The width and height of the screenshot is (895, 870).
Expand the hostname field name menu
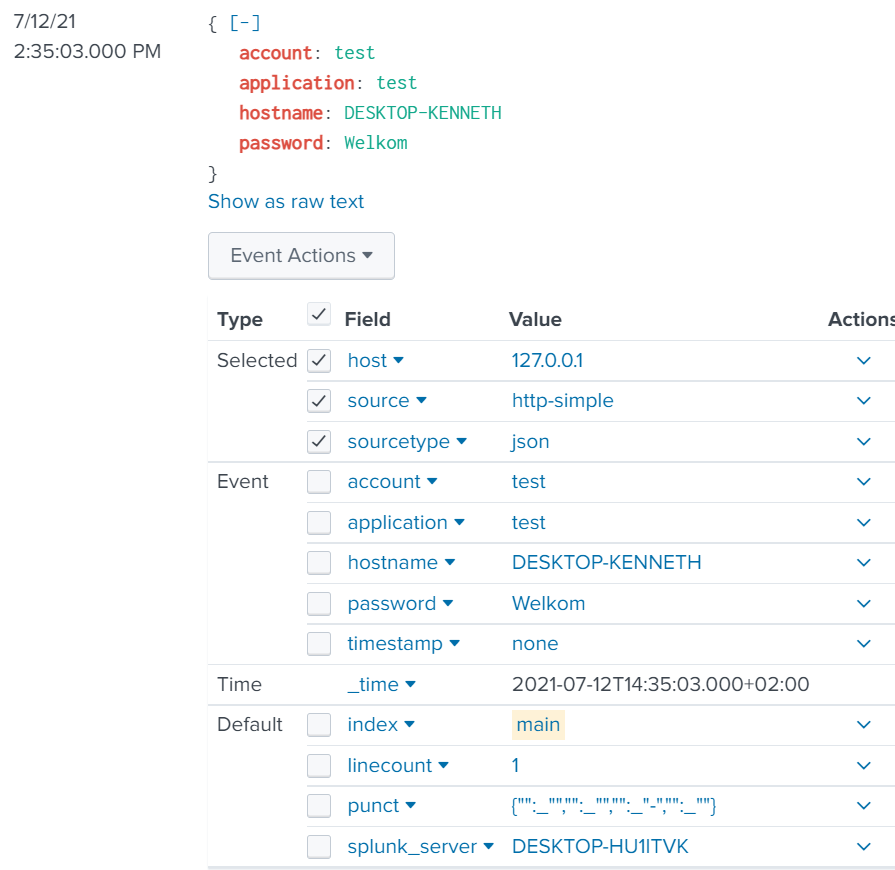450,563
